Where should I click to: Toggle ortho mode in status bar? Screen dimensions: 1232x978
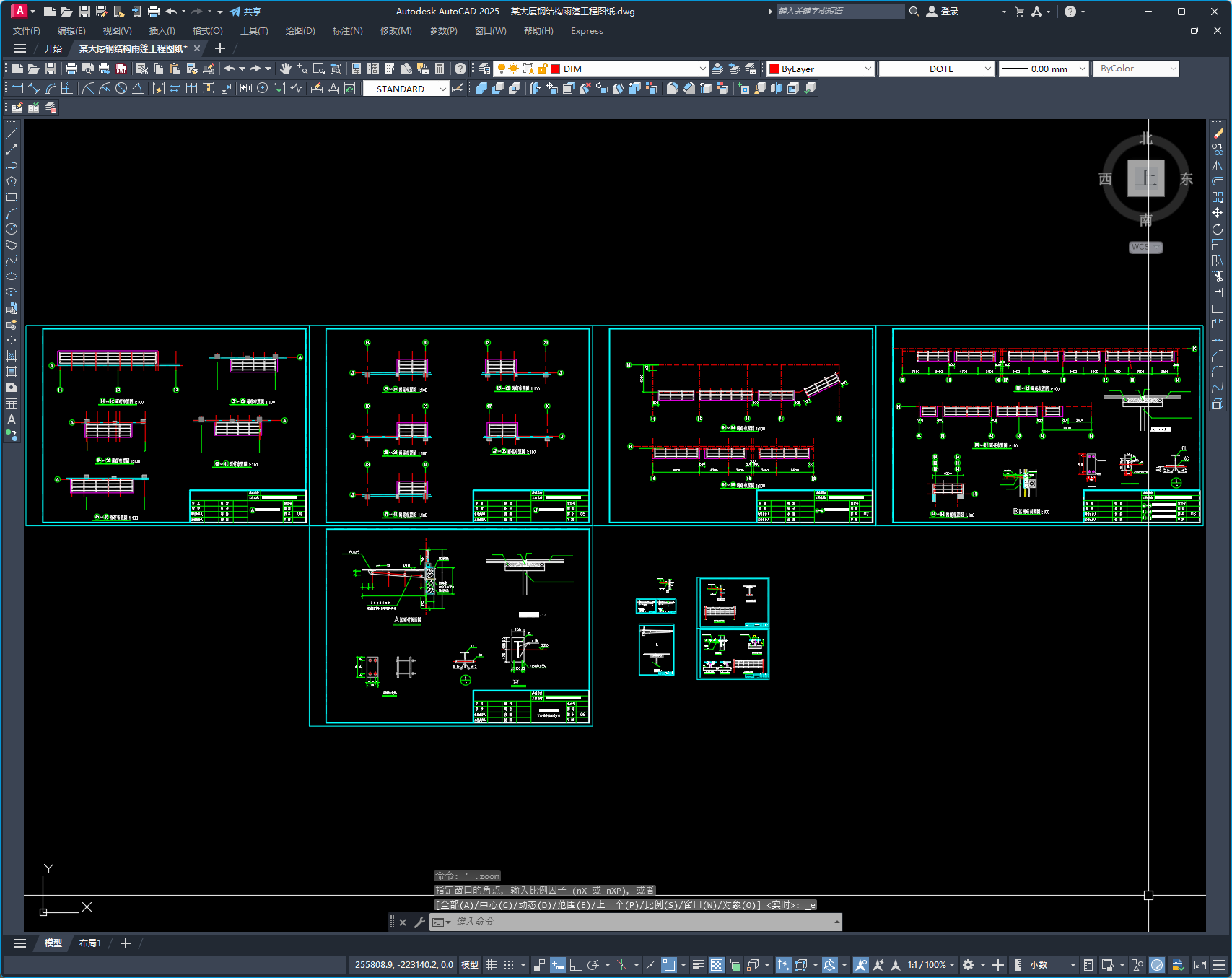point(575,965)
